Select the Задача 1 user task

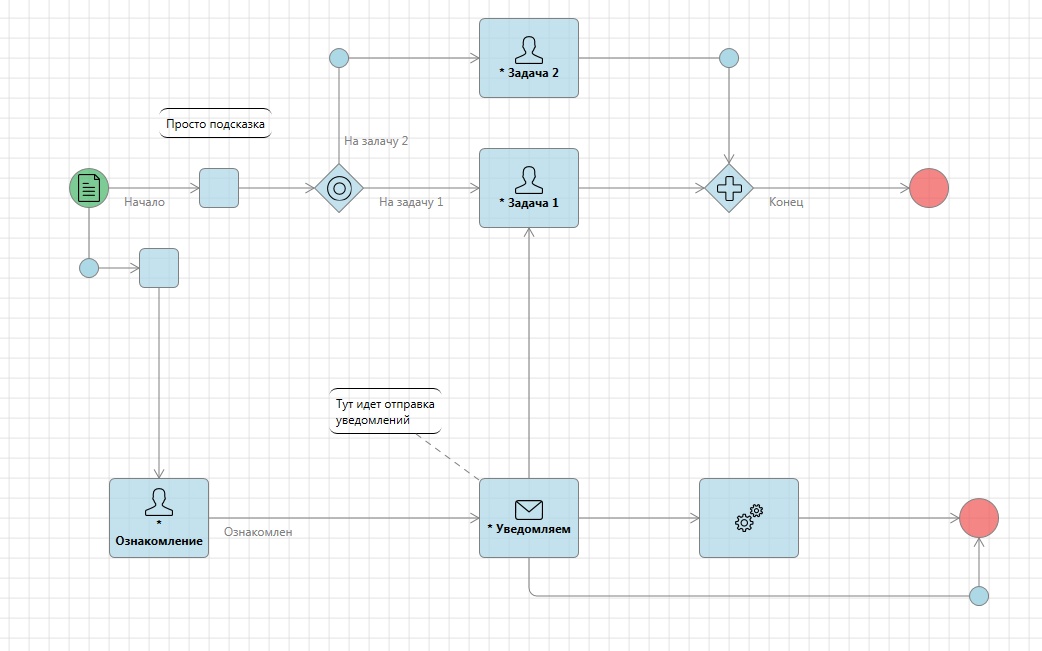coord(529,188)
